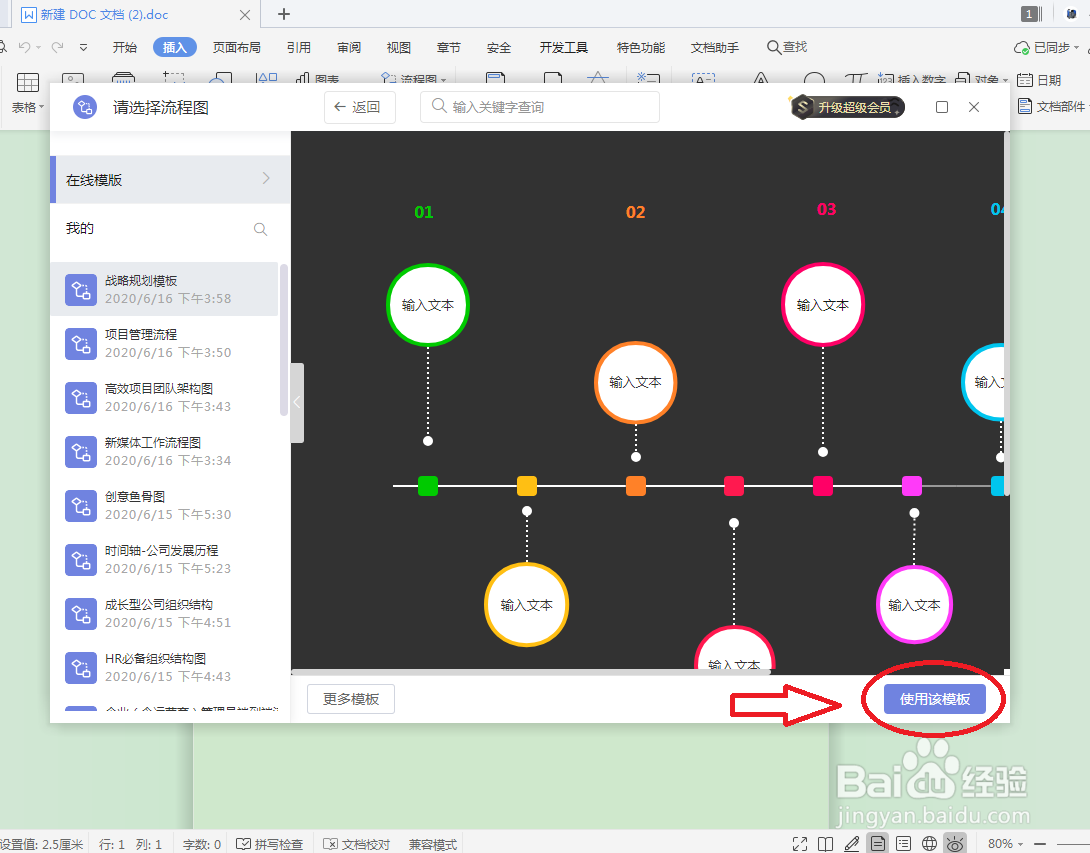Viewport: 1090px width, 853px height.
Task: Close the 新建 DOC 文档 (2).doc tab
Action: [x=245, y=15]
